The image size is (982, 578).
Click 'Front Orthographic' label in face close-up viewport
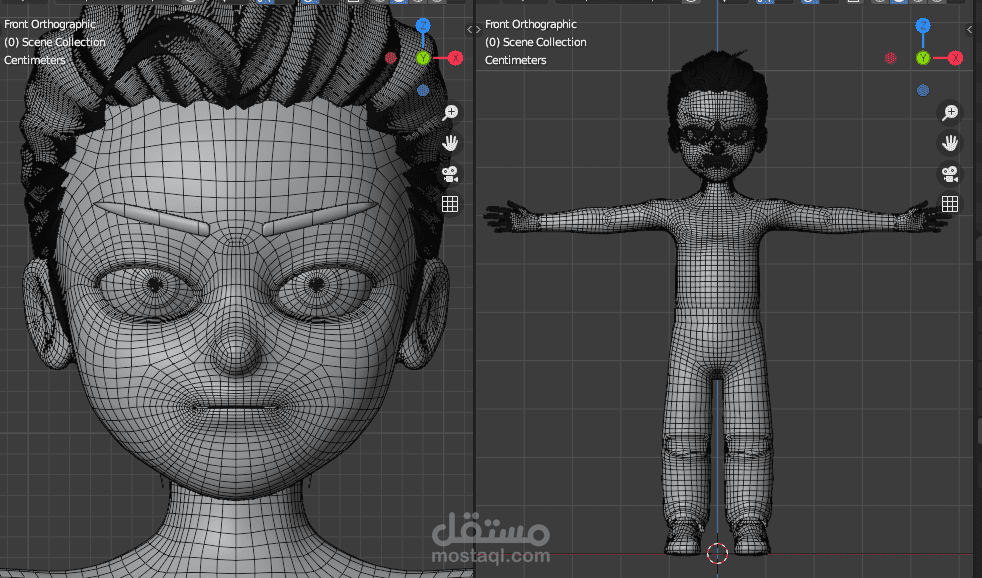[x=50, y=24]
